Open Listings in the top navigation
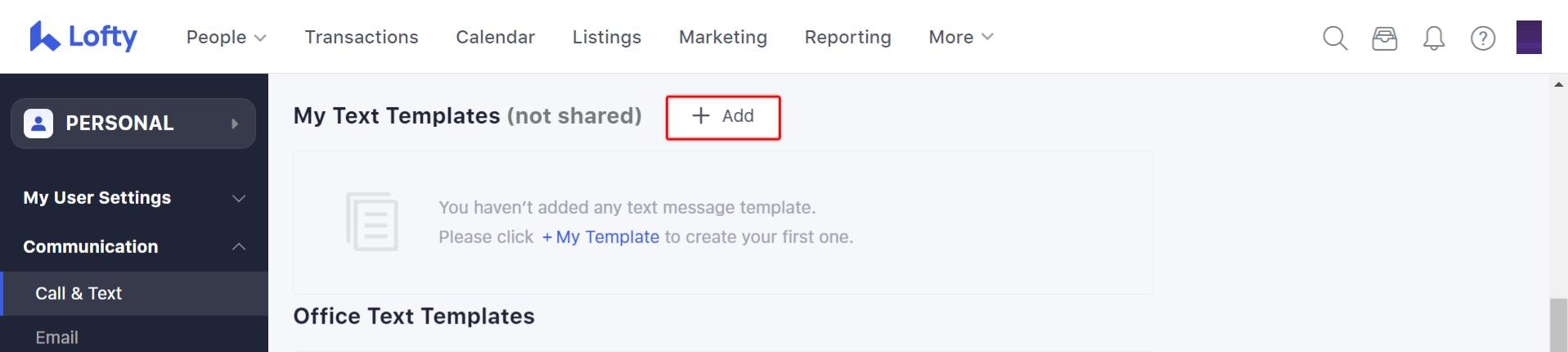 coord(607,37)
